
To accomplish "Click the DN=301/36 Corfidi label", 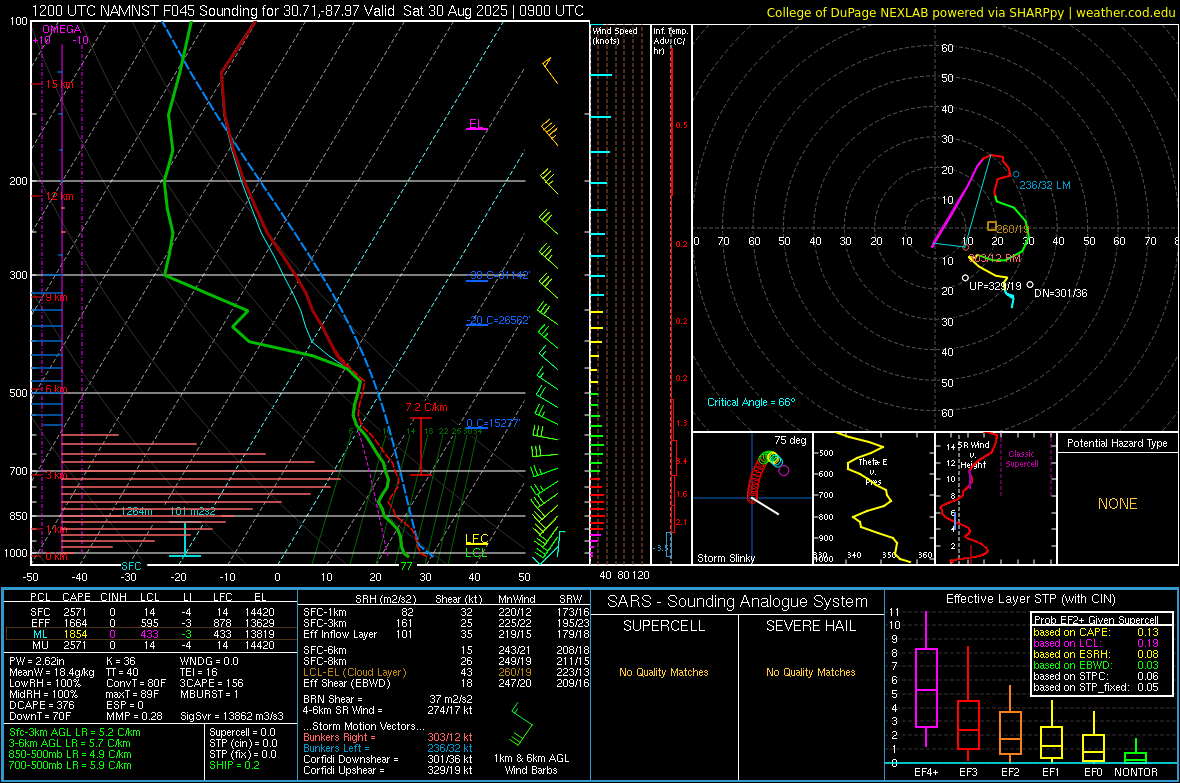I will (x=1060, y=293).
